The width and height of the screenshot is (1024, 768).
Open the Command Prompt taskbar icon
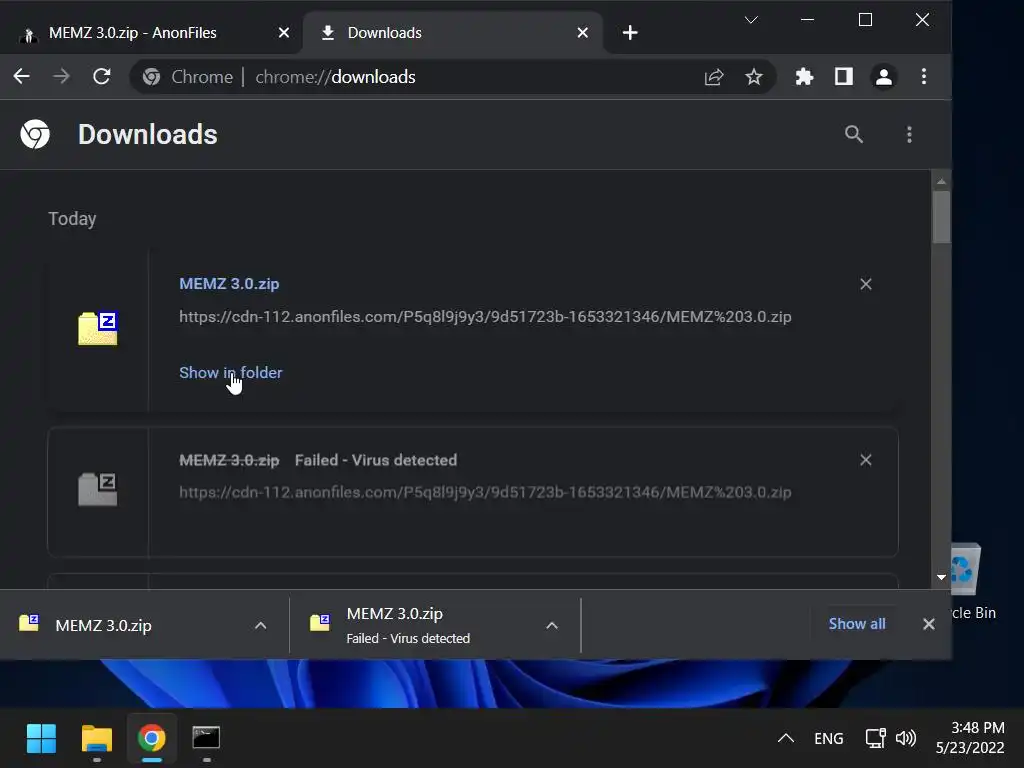(206, 739)
